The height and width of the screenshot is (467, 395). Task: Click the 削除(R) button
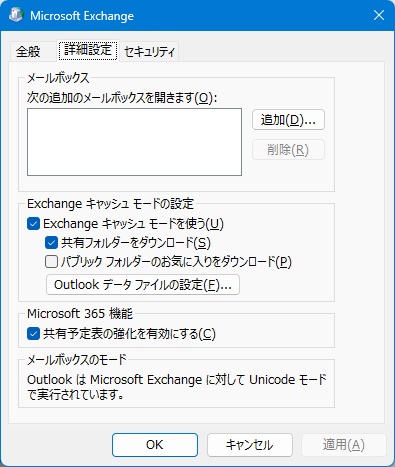click(288, 150)
